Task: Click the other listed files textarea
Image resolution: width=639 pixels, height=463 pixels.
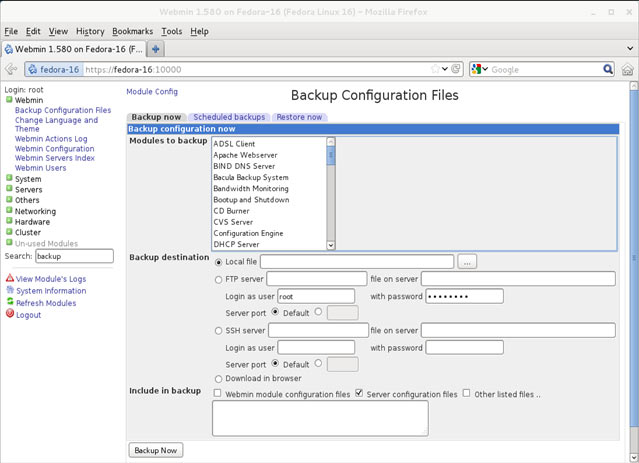Action: click(320, 419)
